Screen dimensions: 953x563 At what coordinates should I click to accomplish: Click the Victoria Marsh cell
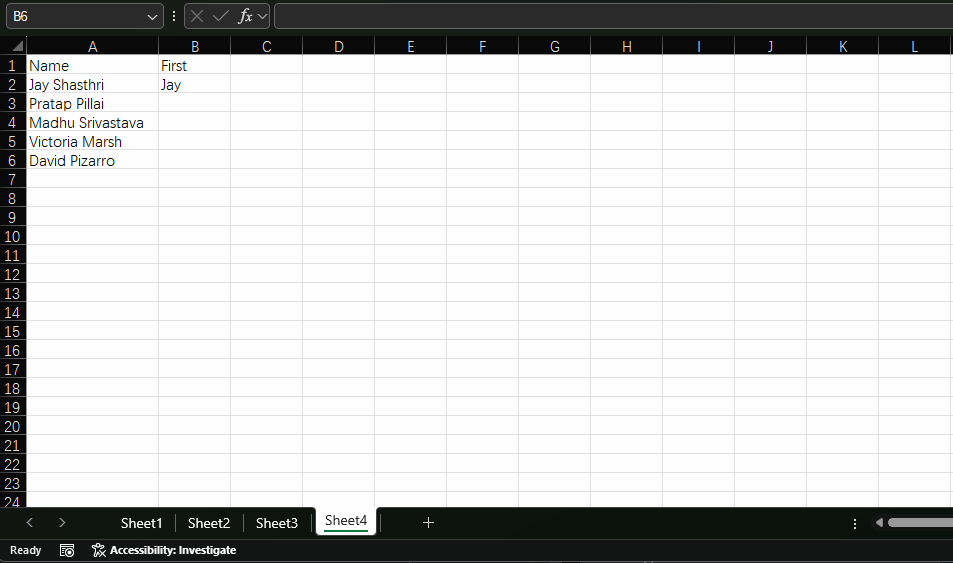(92, 142)
